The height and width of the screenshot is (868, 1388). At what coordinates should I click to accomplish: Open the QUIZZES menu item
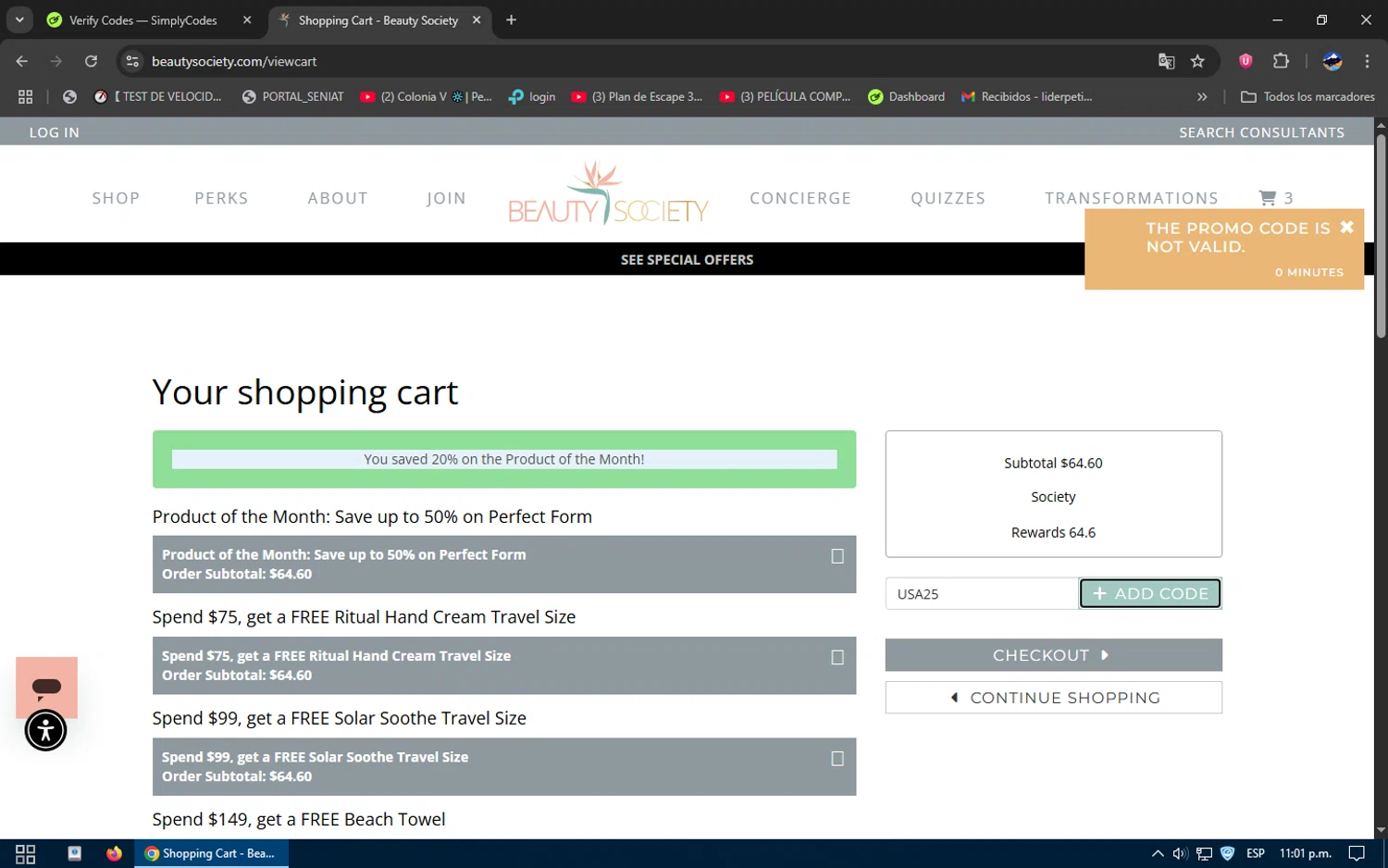pos(948,198)
